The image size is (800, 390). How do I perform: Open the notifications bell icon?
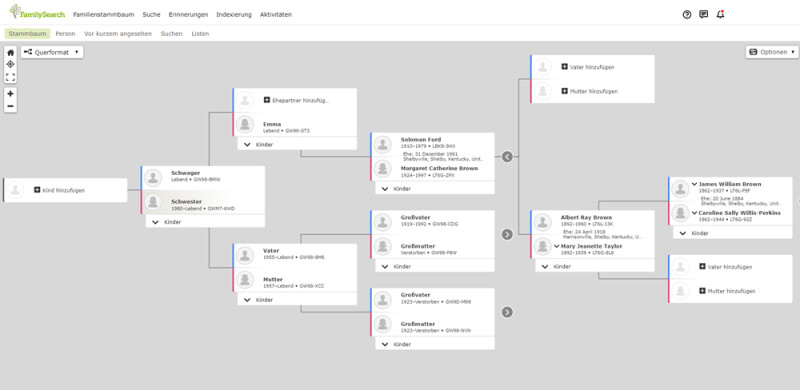[x=720, y=14]
